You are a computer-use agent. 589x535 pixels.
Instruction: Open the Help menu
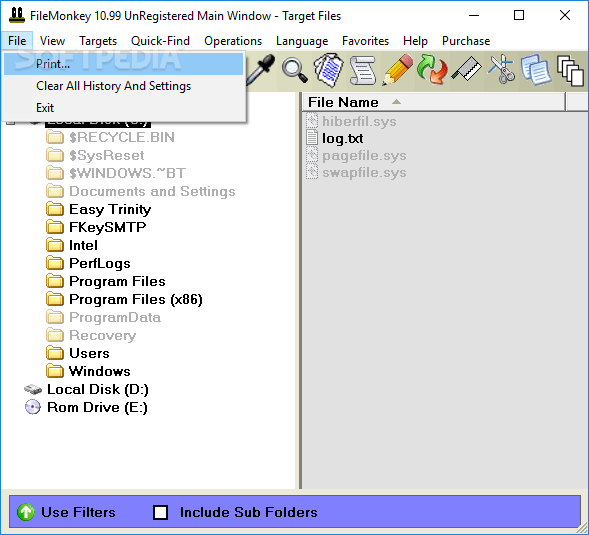tap(415, 41)
